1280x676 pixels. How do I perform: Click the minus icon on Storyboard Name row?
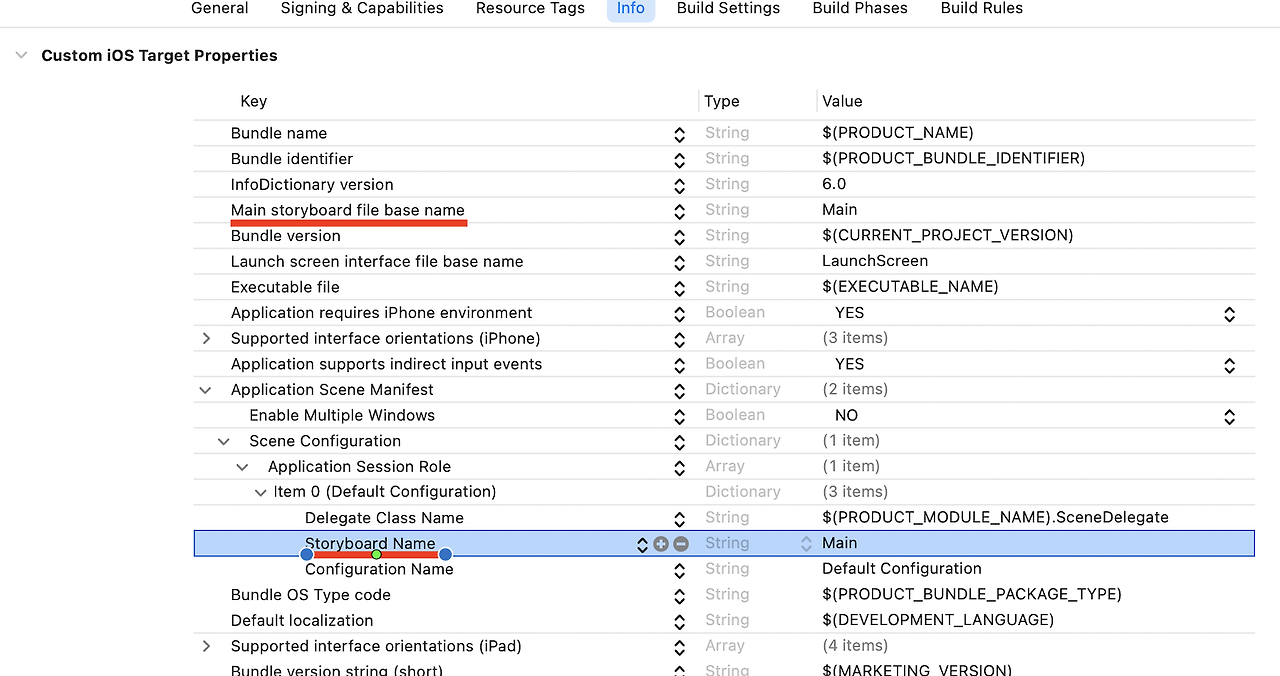(681, 544)
